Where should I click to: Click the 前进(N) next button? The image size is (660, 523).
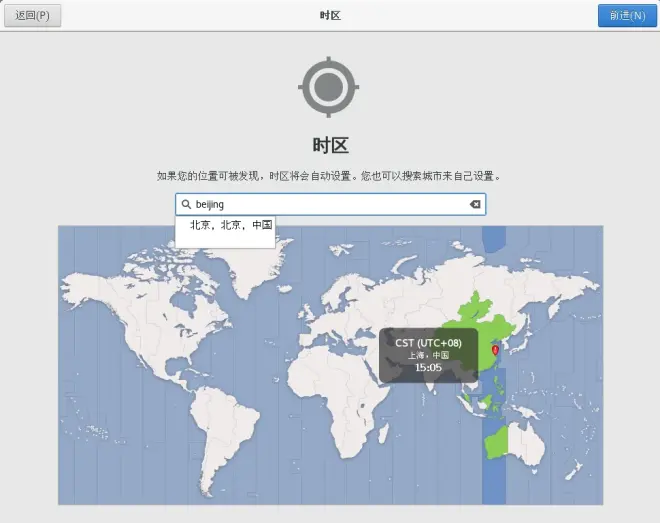pos(627,16)
